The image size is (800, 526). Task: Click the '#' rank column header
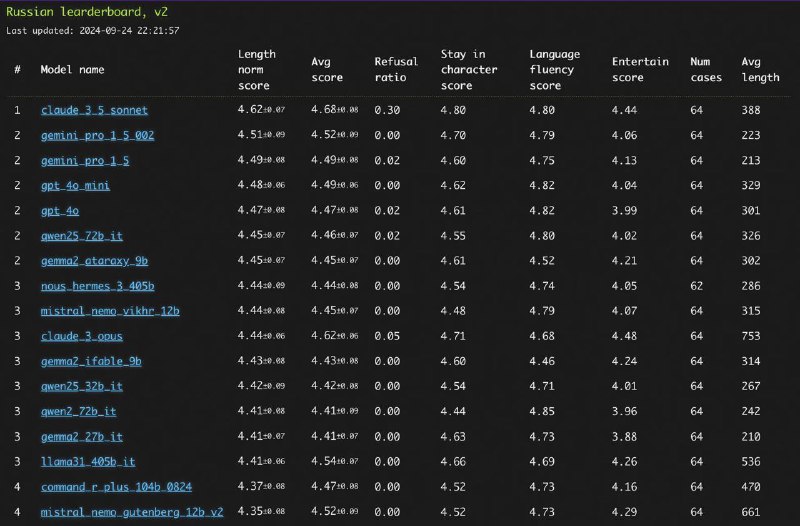[x=17, y=69]
